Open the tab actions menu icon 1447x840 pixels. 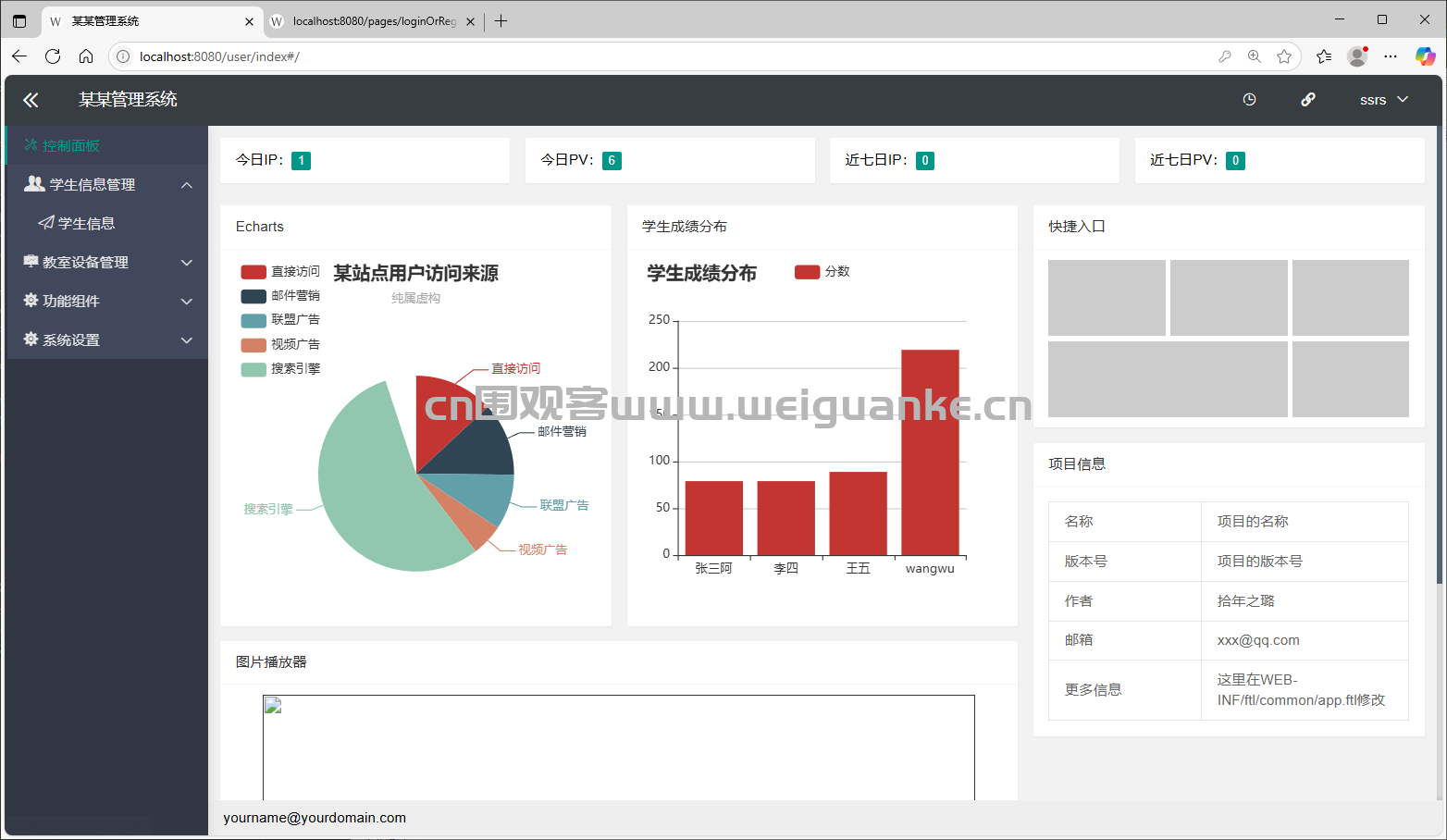point(19,21)
